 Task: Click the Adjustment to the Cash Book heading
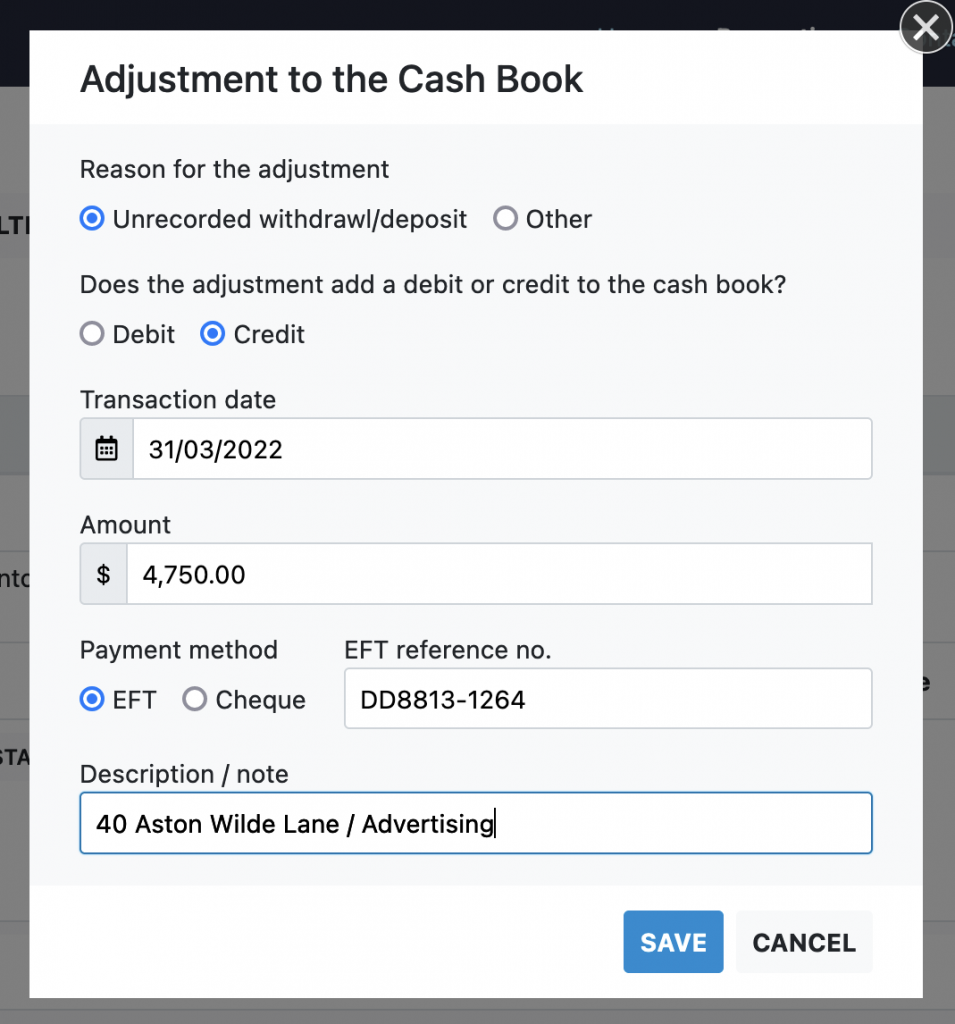[331, 79]
